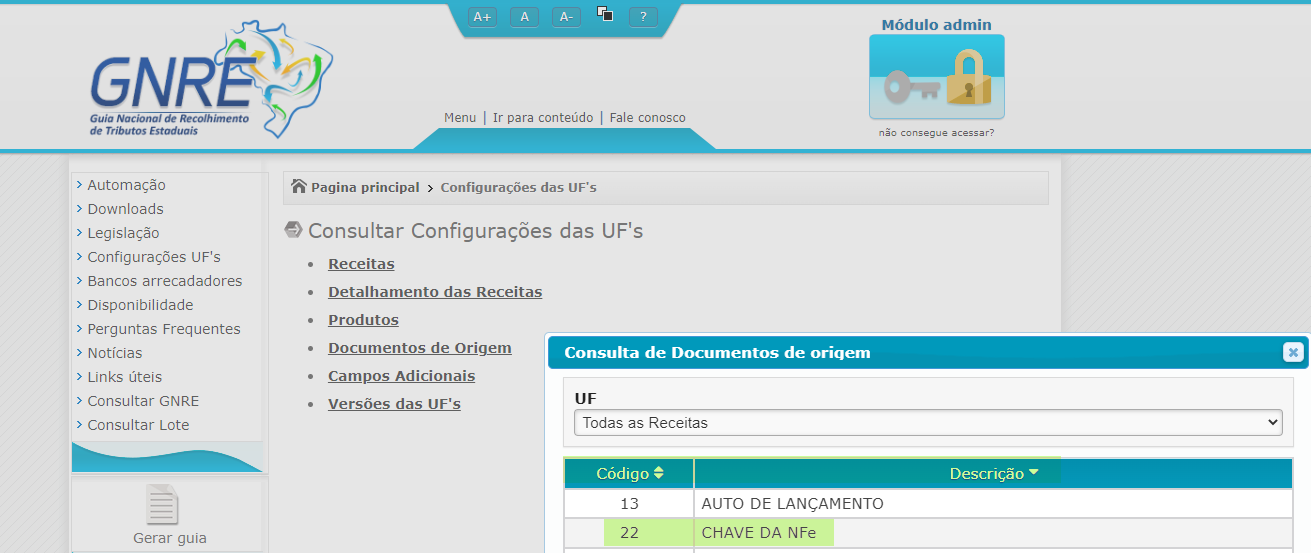Click code cell 22
This screenshot has width=1311, height=553.
(x=629, y=533)
